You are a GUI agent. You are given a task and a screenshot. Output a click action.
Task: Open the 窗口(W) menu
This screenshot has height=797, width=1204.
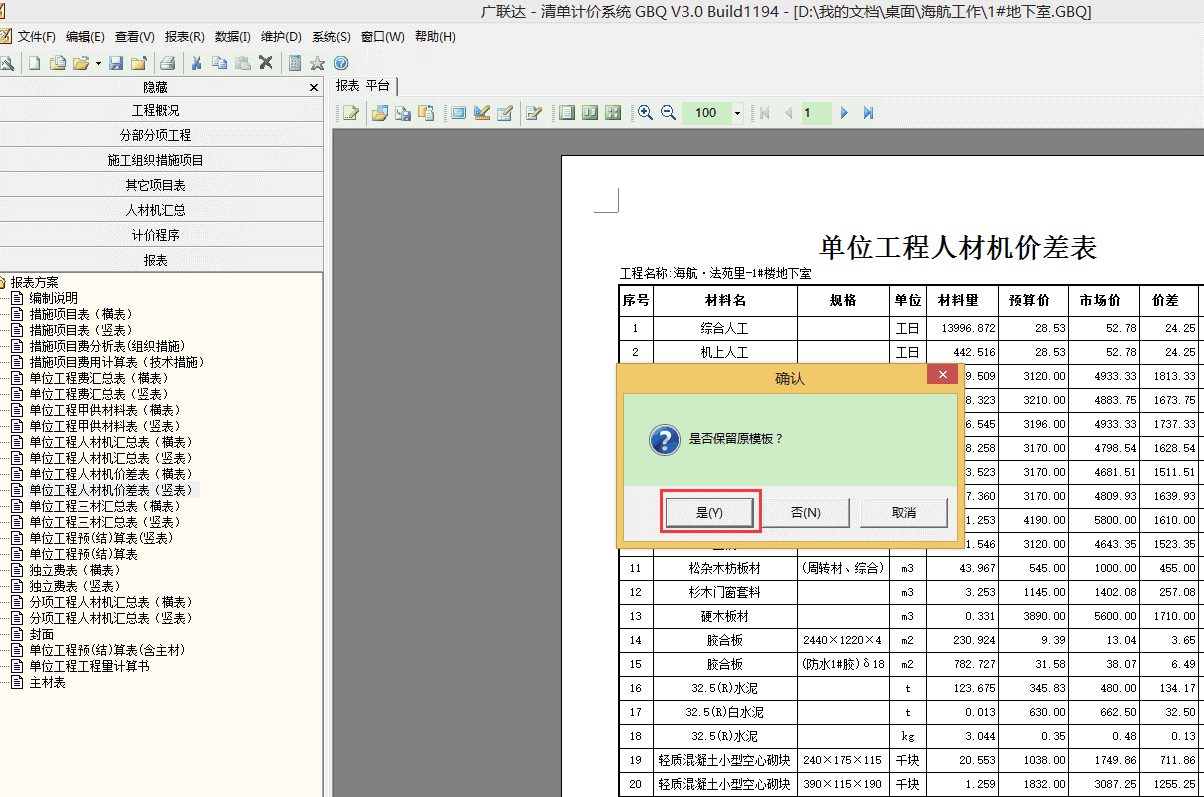383,37
